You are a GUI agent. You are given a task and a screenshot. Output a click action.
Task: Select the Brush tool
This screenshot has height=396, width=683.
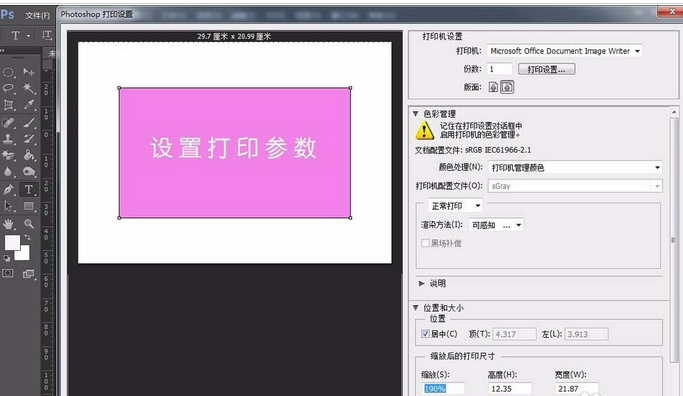pos(29,122)
